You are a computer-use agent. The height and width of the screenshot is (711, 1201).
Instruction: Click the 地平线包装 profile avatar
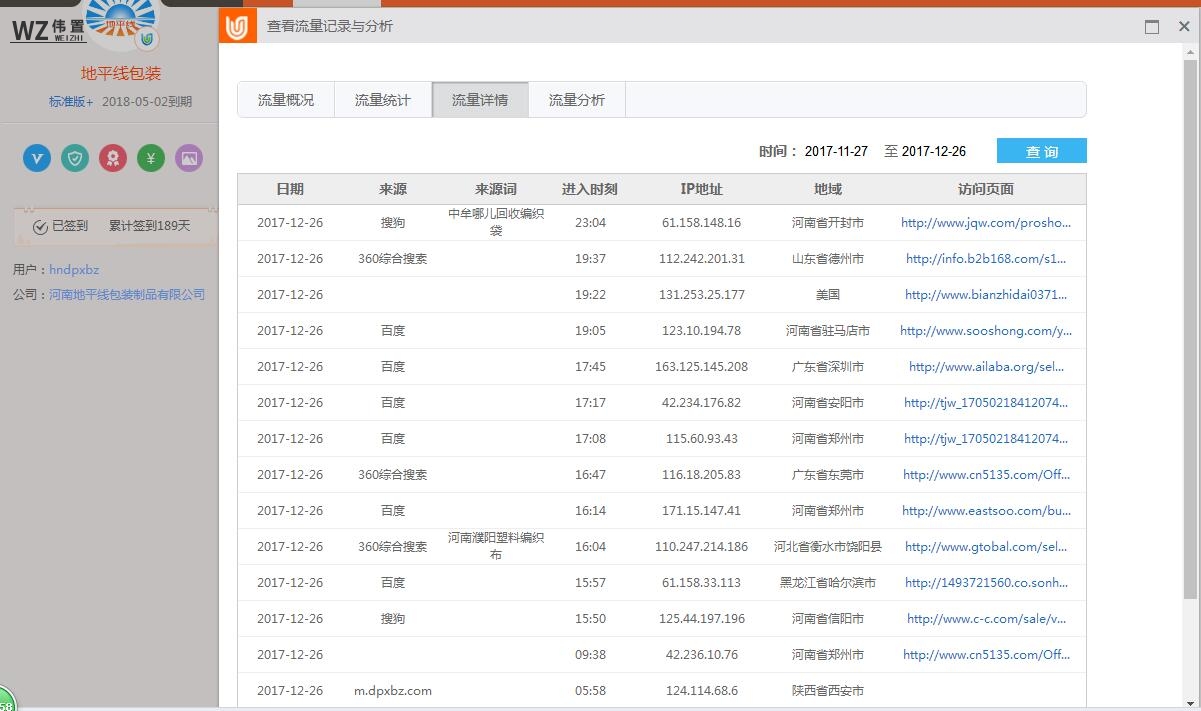click(121, 25)
